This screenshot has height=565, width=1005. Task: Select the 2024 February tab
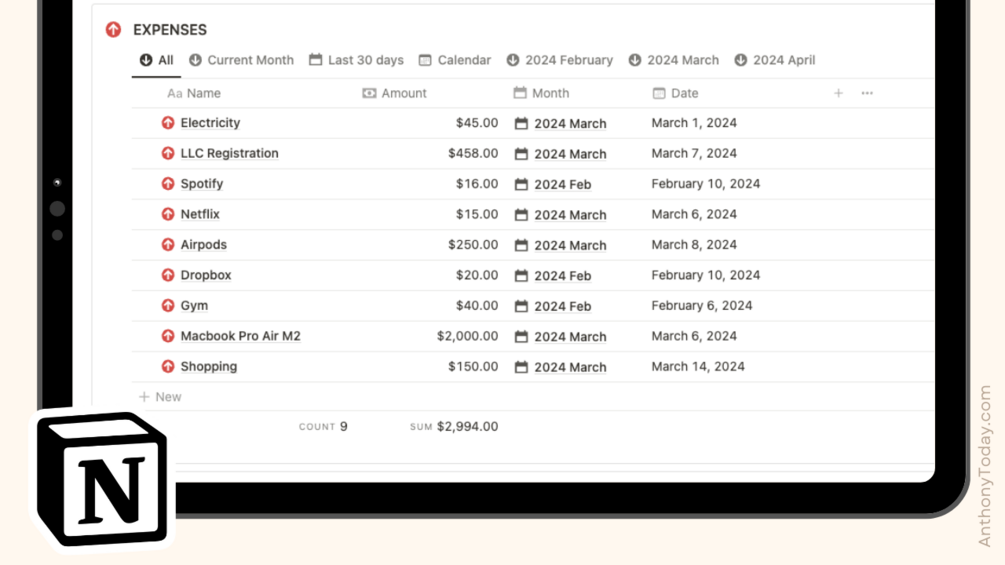(559, 60)
